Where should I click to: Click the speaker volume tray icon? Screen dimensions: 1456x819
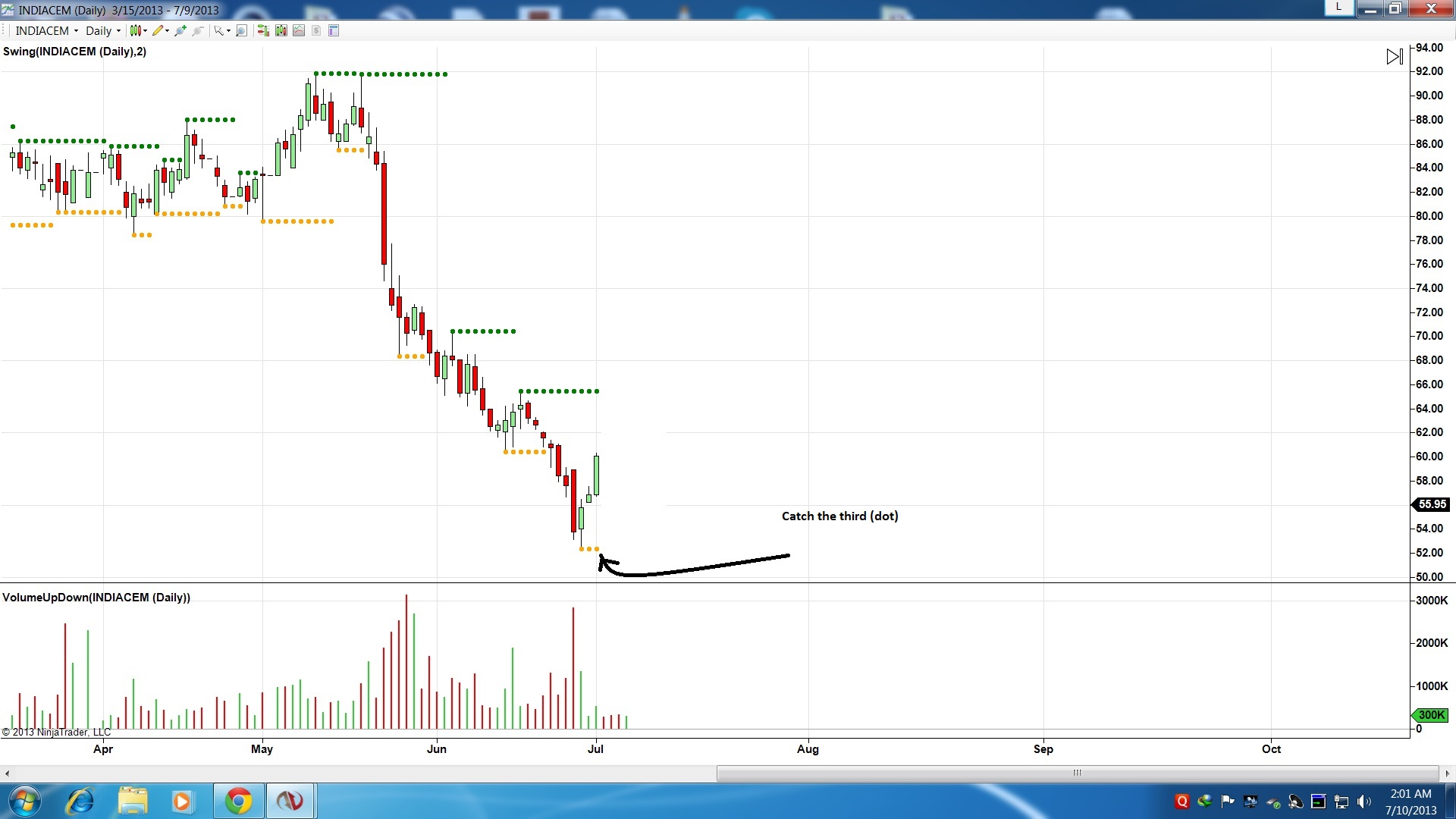1363,802
